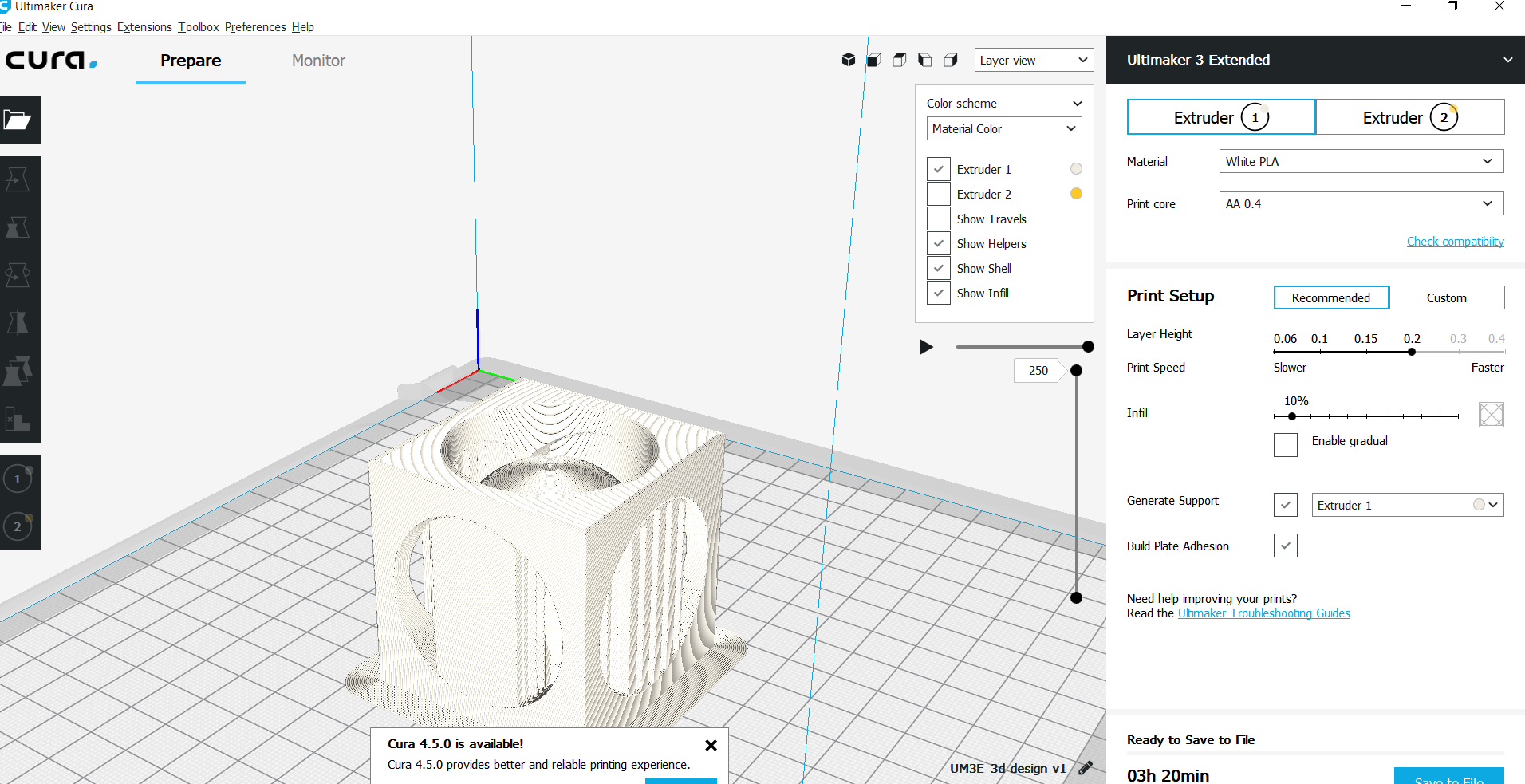Dismiss the Cura 4.5.0 update notification
1525x784 pixels.
pyautogui.click(x=711, y=745)
